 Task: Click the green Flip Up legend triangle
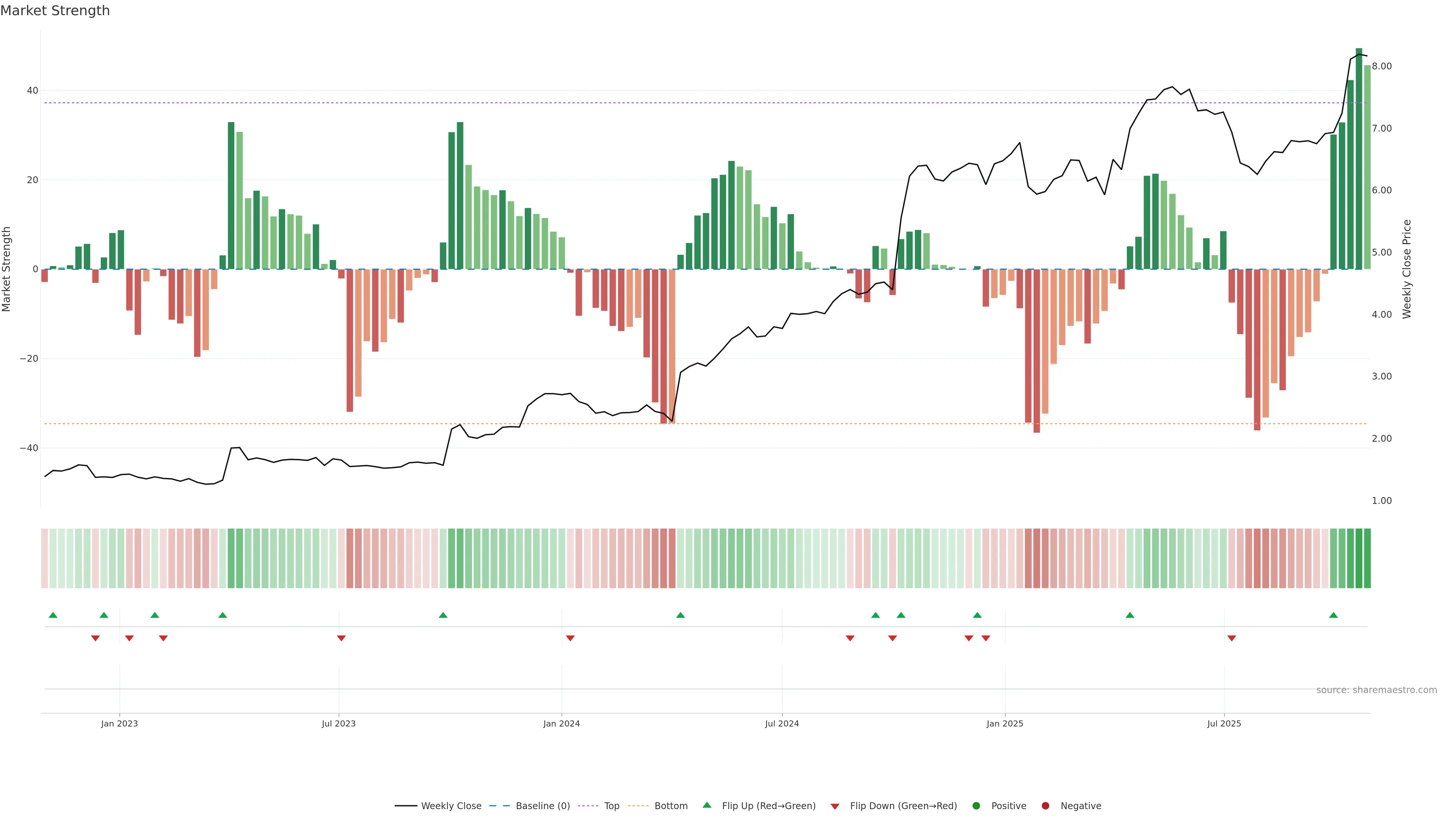click(x=706, y=805)
